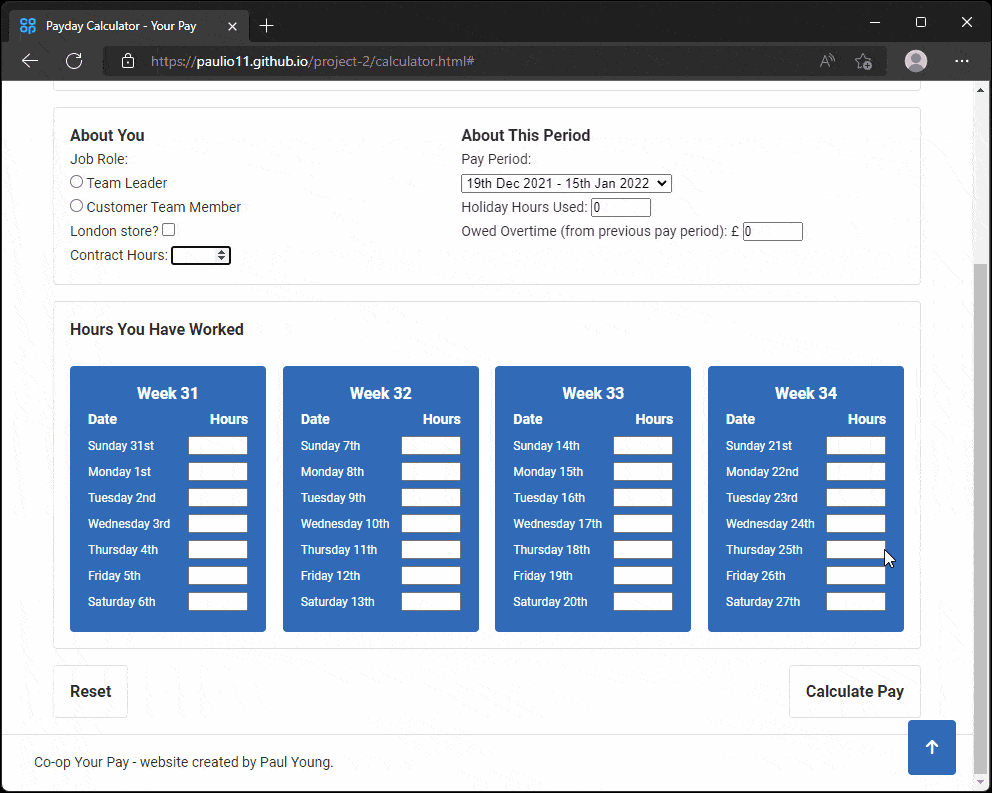This screenshot has width=992, height=793.
Task: Click Holiday Hours Used input field
Action: tap(620, 208)
